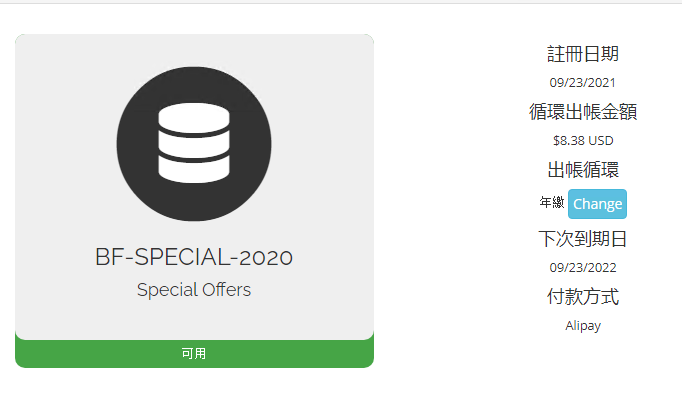Click the thin gray divider line at top
Image resolution: width=682 pixels, height=403 pixels.
tap(340, 3)
